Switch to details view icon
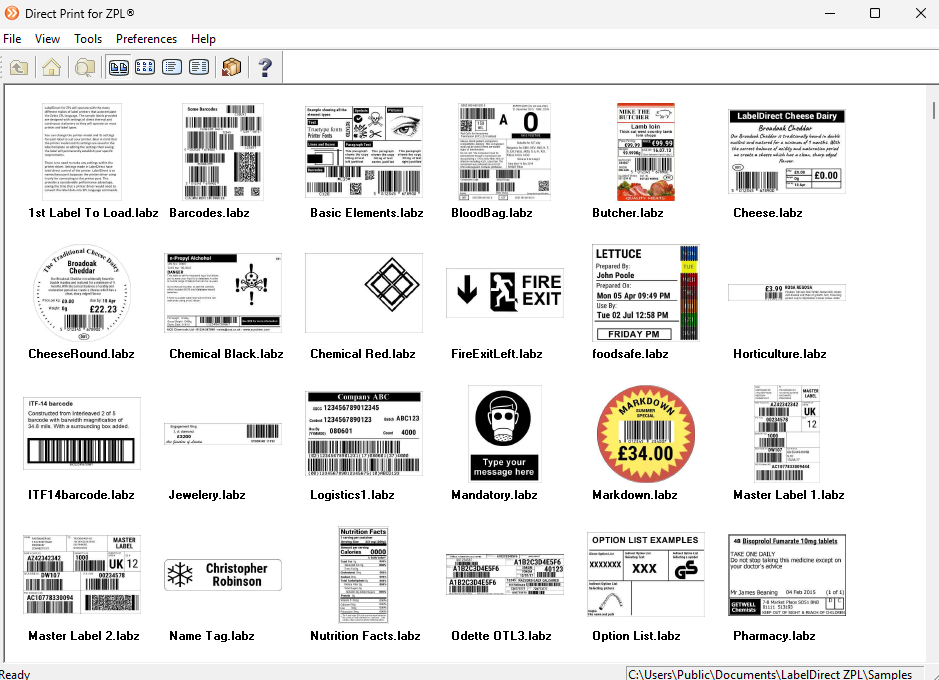Image resolution: width=939 pixels, height=680 pixels. (199, 67)
